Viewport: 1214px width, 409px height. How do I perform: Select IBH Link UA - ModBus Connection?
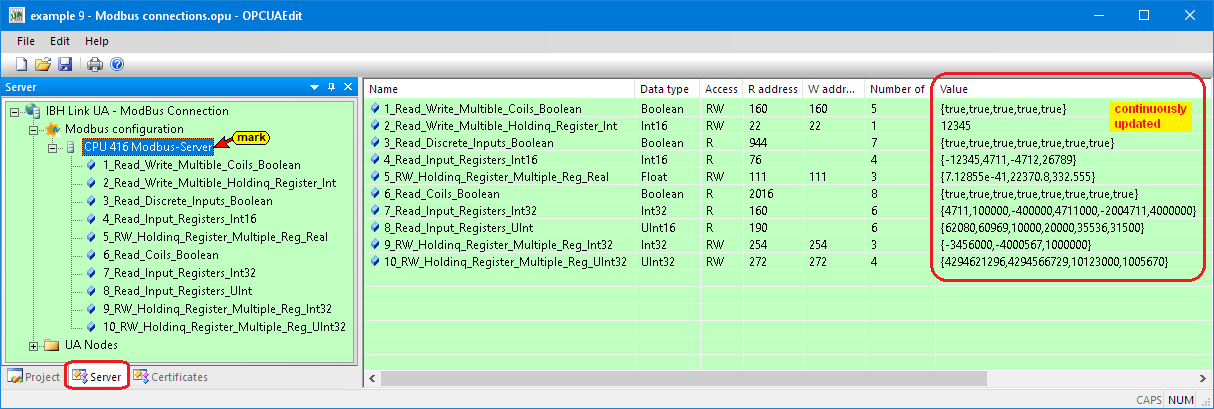point(137,111)
